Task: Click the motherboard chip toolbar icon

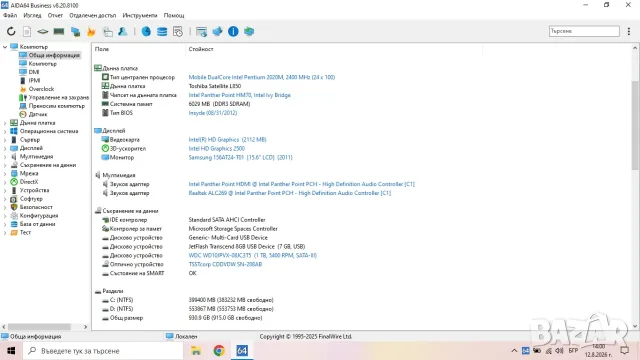Action: click(x=42, y=31)
